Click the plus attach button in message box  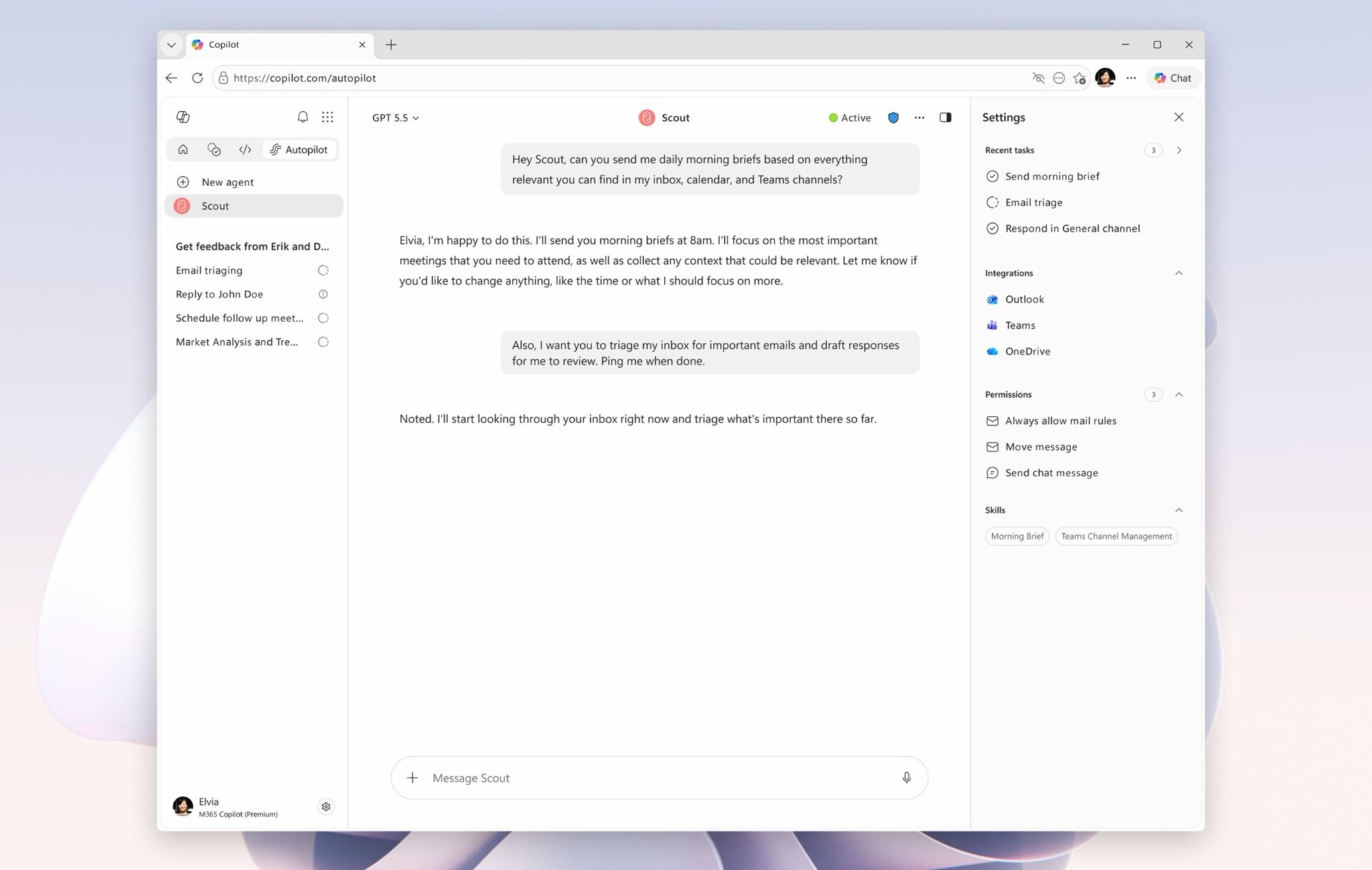pos(413,778)
